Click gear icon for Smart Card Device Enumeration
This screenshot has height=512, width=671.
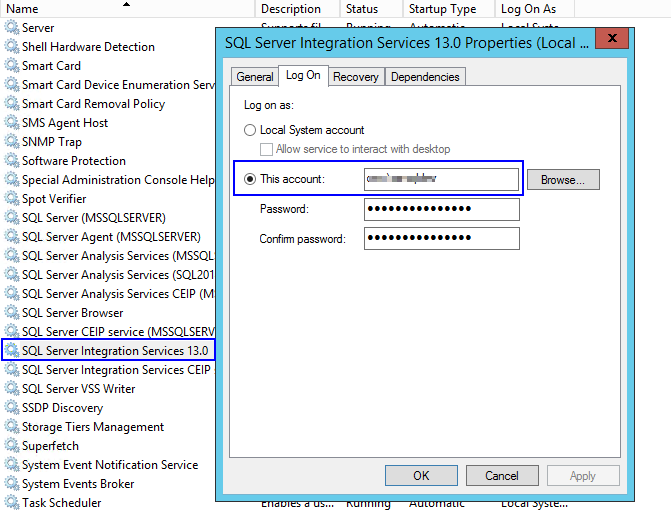pos(12,85)
